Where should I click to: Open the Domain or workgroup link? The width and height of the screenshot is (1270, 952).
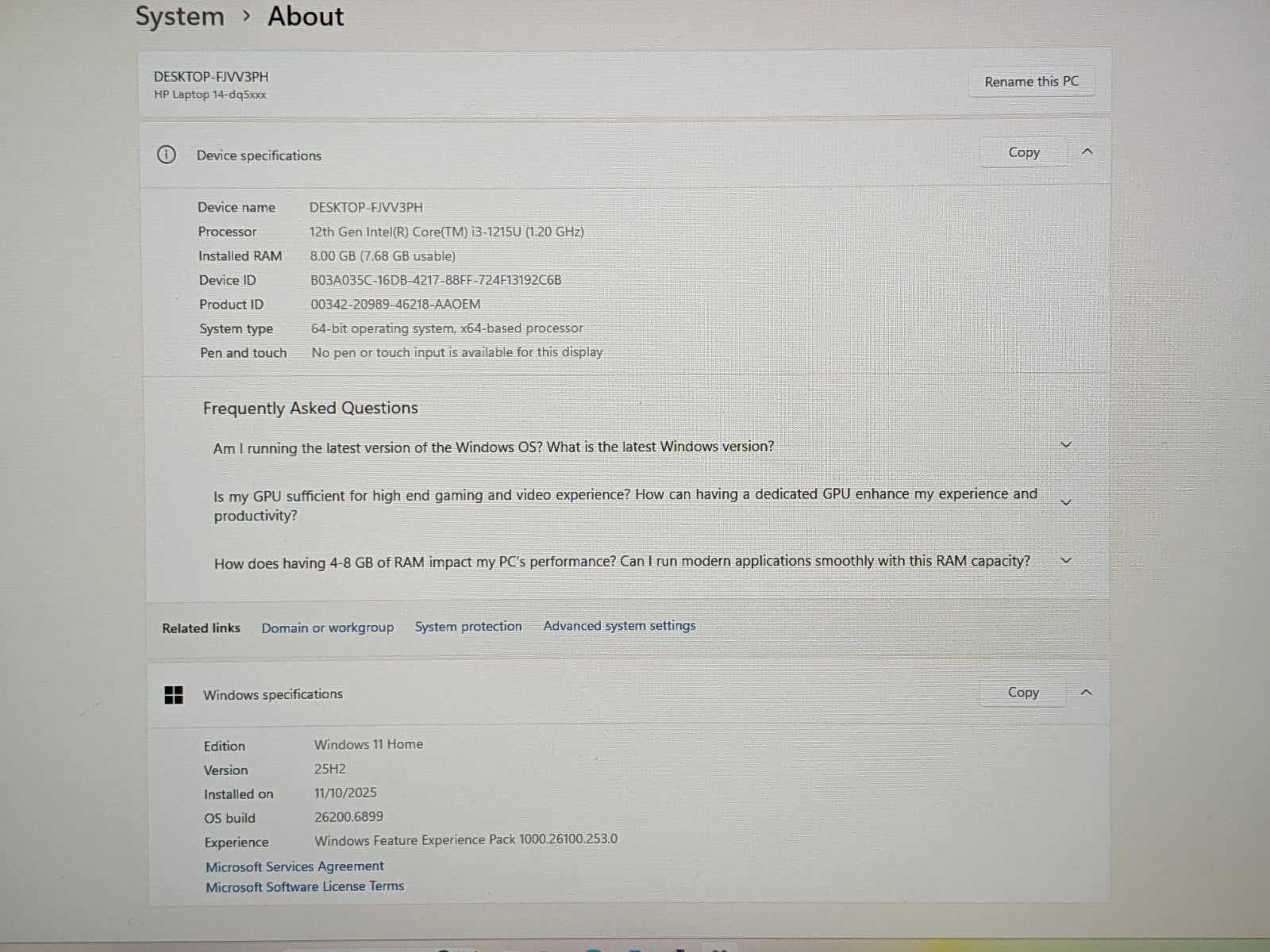pyautogui.click(x=327, y=628)
